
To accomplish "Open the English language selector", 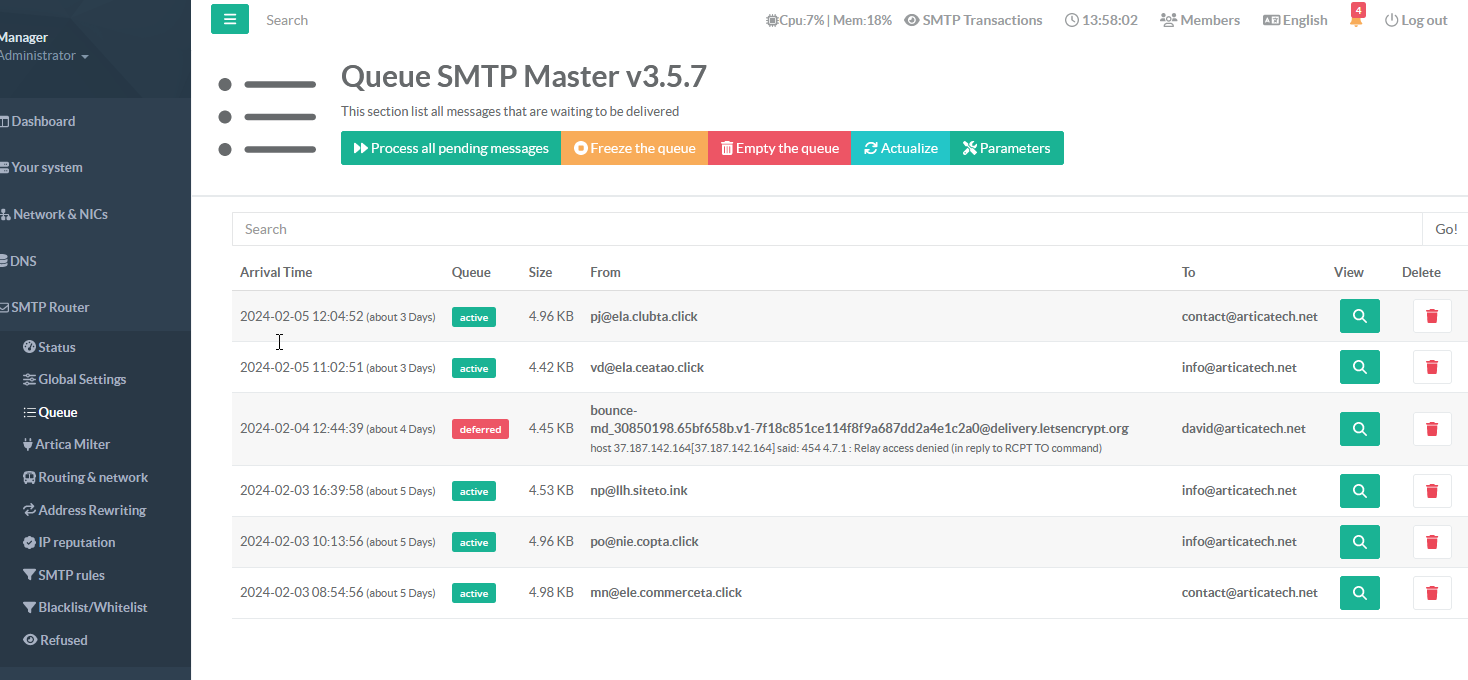I will coord(1295,20).
